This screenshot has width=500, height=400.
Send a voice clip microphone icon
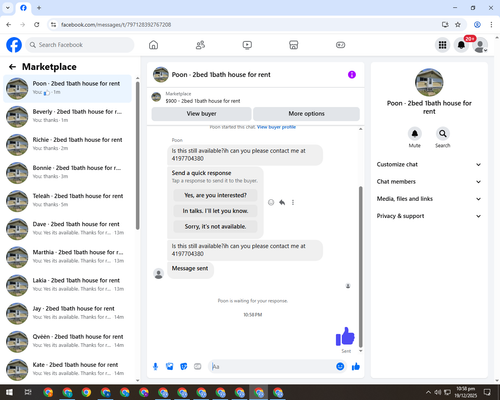[155, 367]
